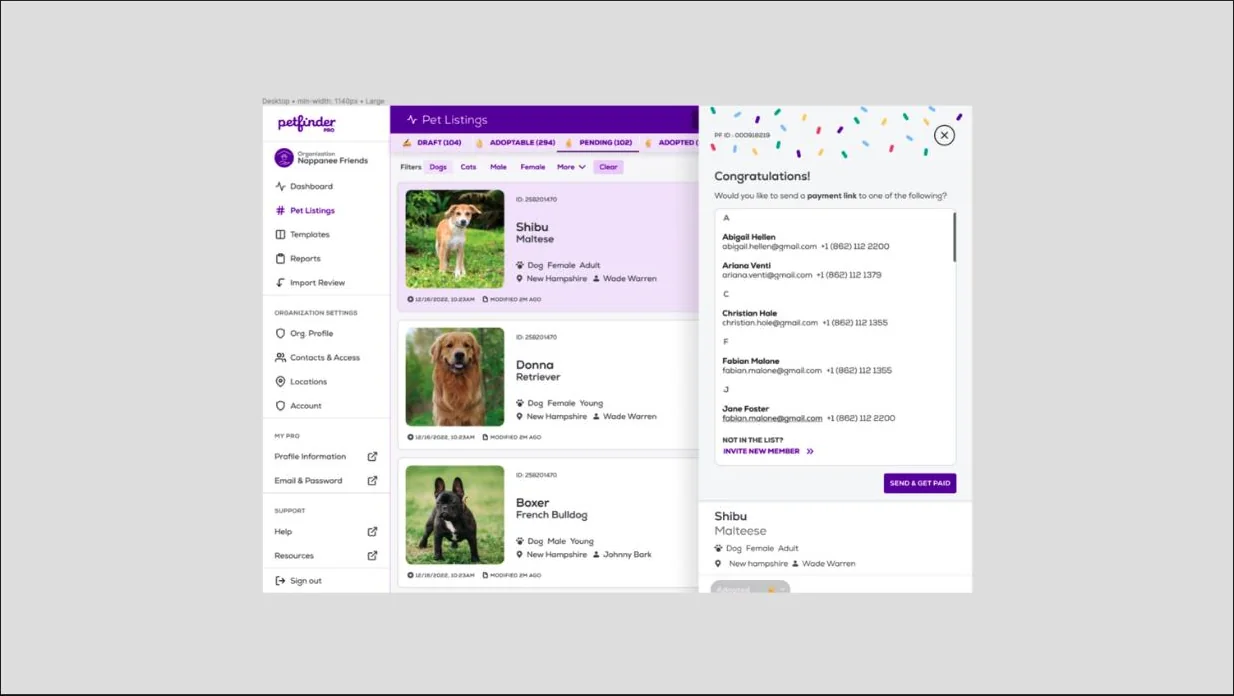
Task: Click the Resources sidebar entry
Action: coord(294,555)
